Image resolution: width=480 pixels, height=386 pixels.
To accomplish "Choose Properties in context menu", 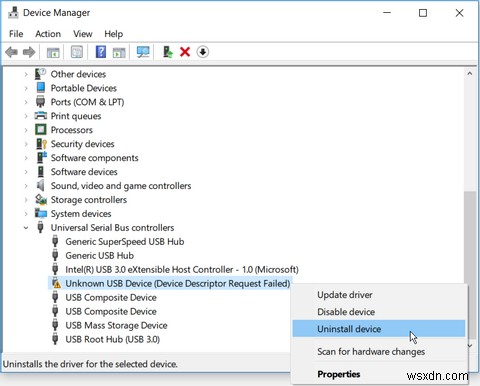I will tap(379, 374).
